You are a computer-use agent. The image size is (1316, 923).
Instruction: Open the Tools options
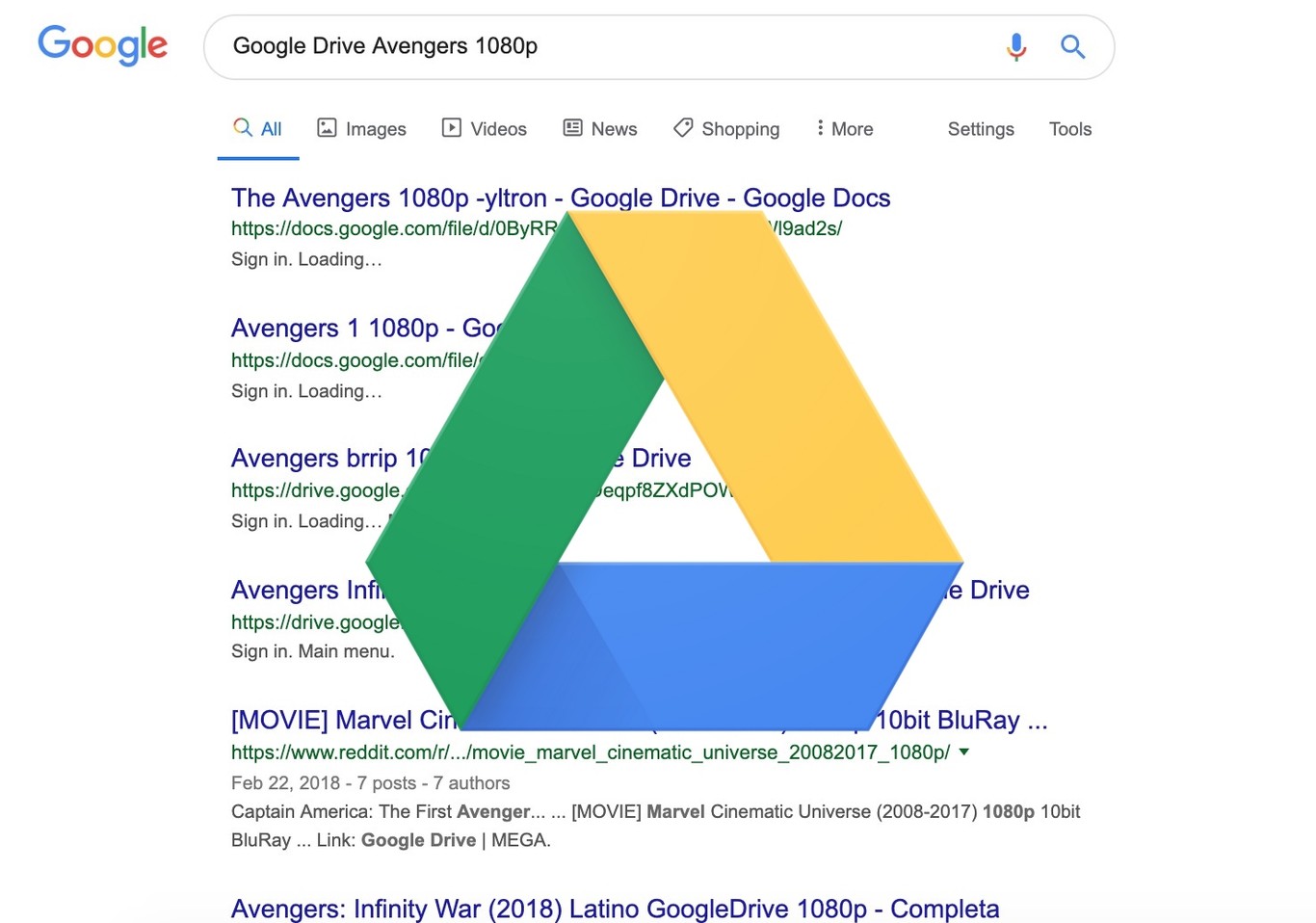pos(1069,129)
